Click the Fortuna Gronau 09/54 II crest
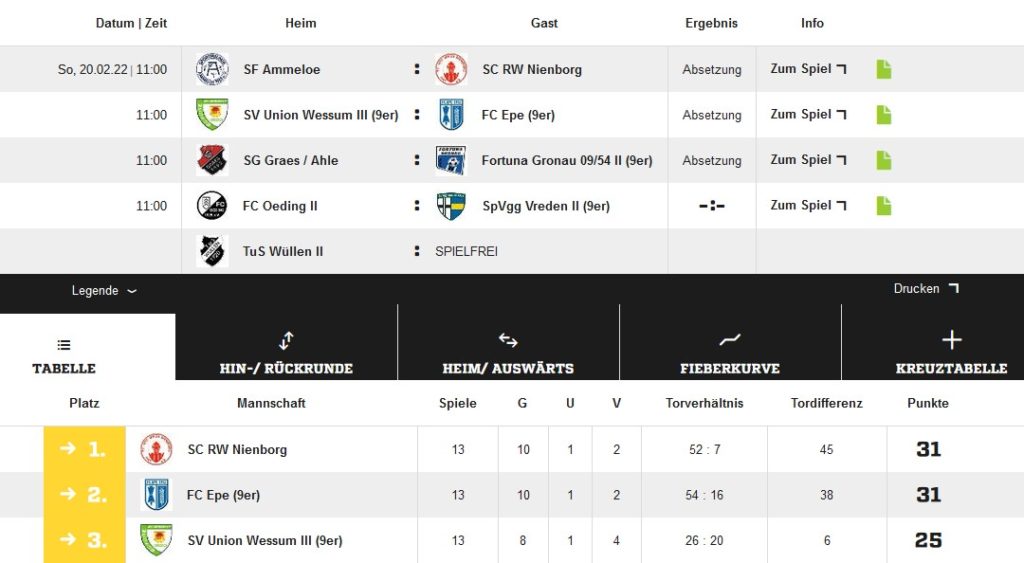Screen dimensions: 1024x563 click(x=451, y=160)
